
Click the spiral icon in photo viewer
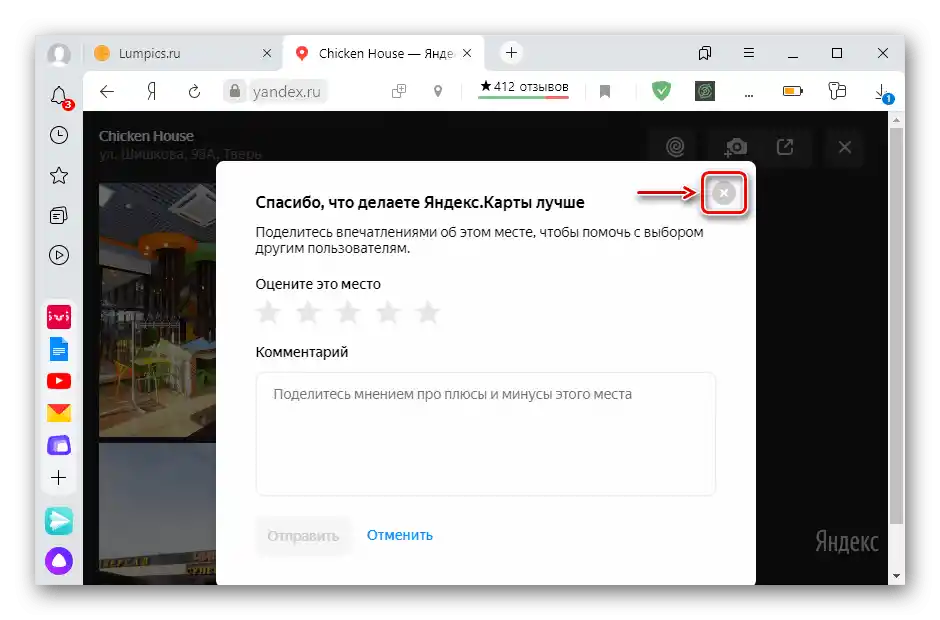tap(675, 146)
